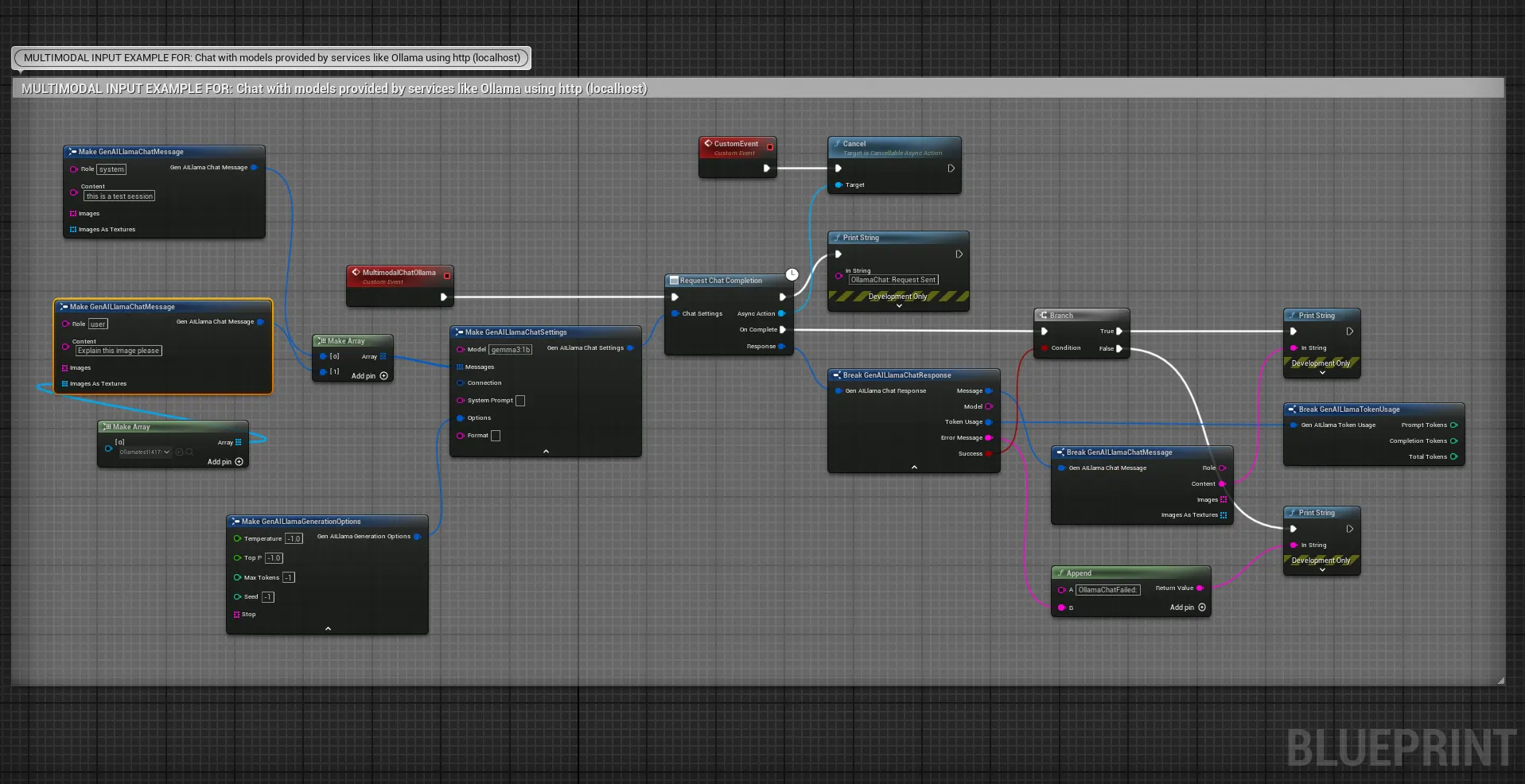Click On Complete exec output pin
This screenshot has height=784, width=1525.
[x=783, y=330]
